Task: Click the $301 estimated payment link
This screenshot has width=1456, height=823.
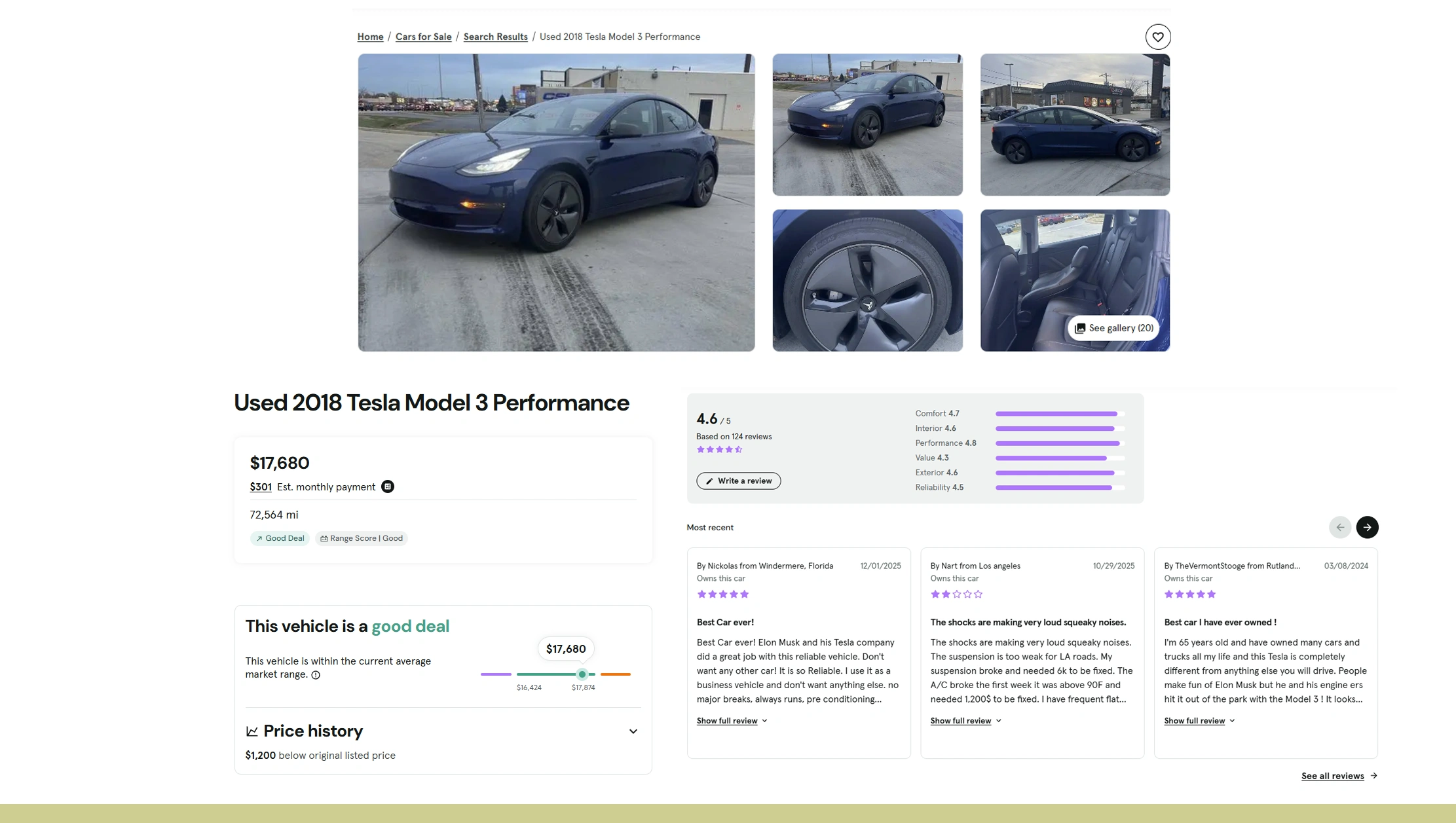Action: pos(260,486)
